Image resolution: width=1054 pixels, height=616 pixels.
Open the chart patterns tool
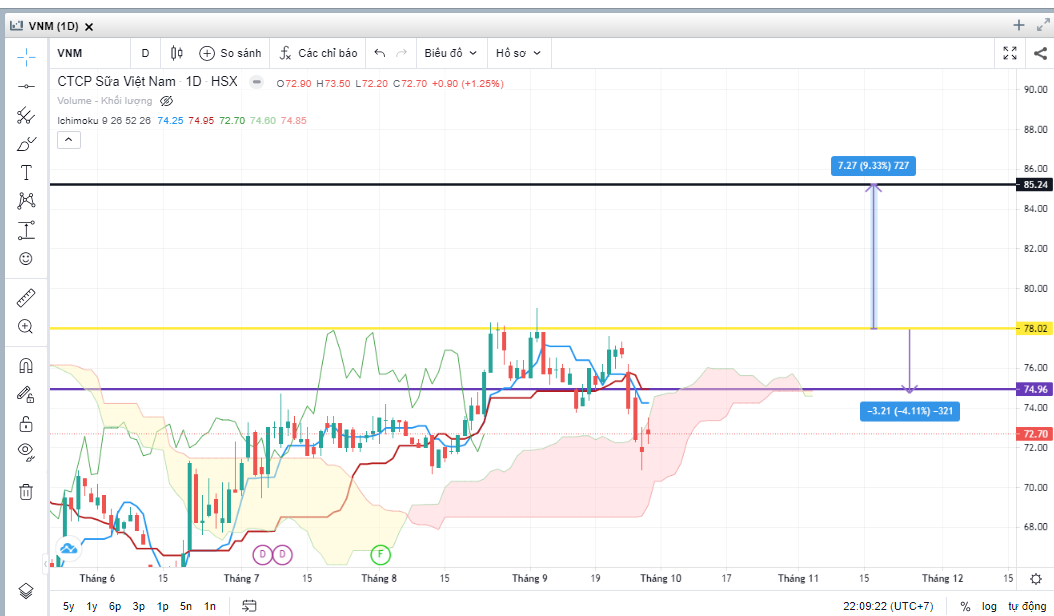pyautogui.click(x=26, y=200)
